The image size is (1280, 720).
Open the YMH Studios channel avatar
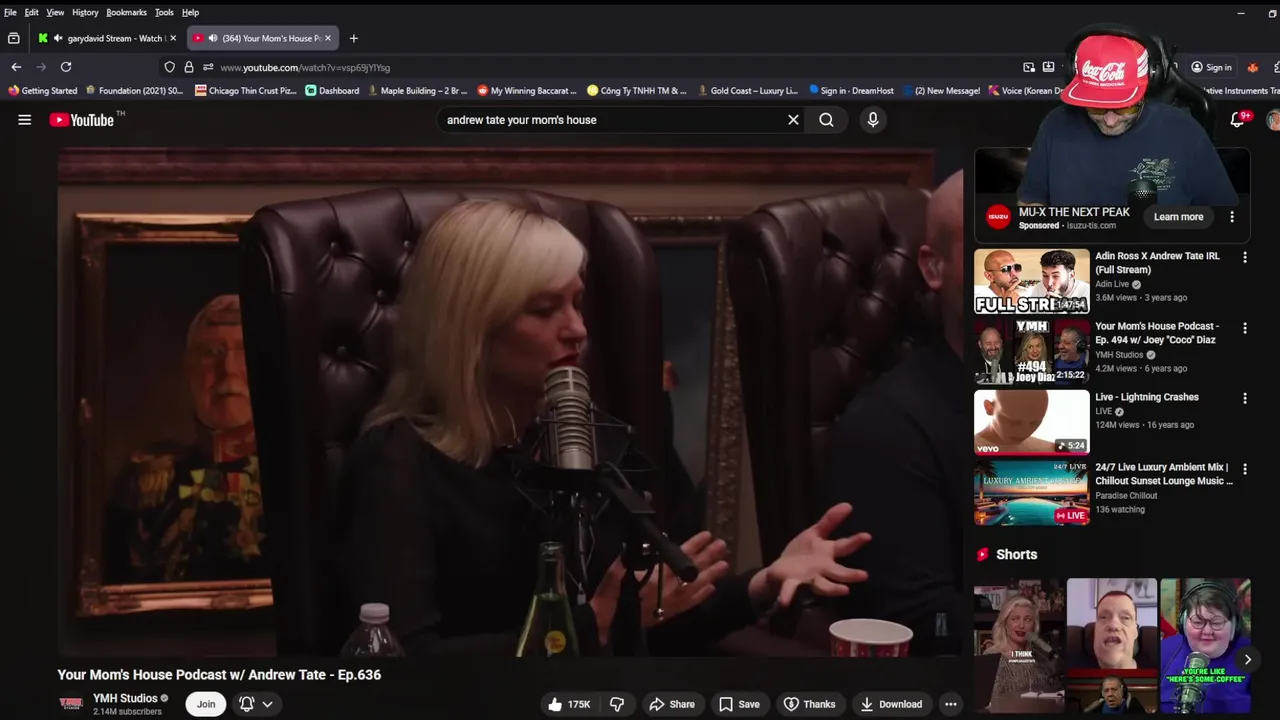[x=71, y=704]
